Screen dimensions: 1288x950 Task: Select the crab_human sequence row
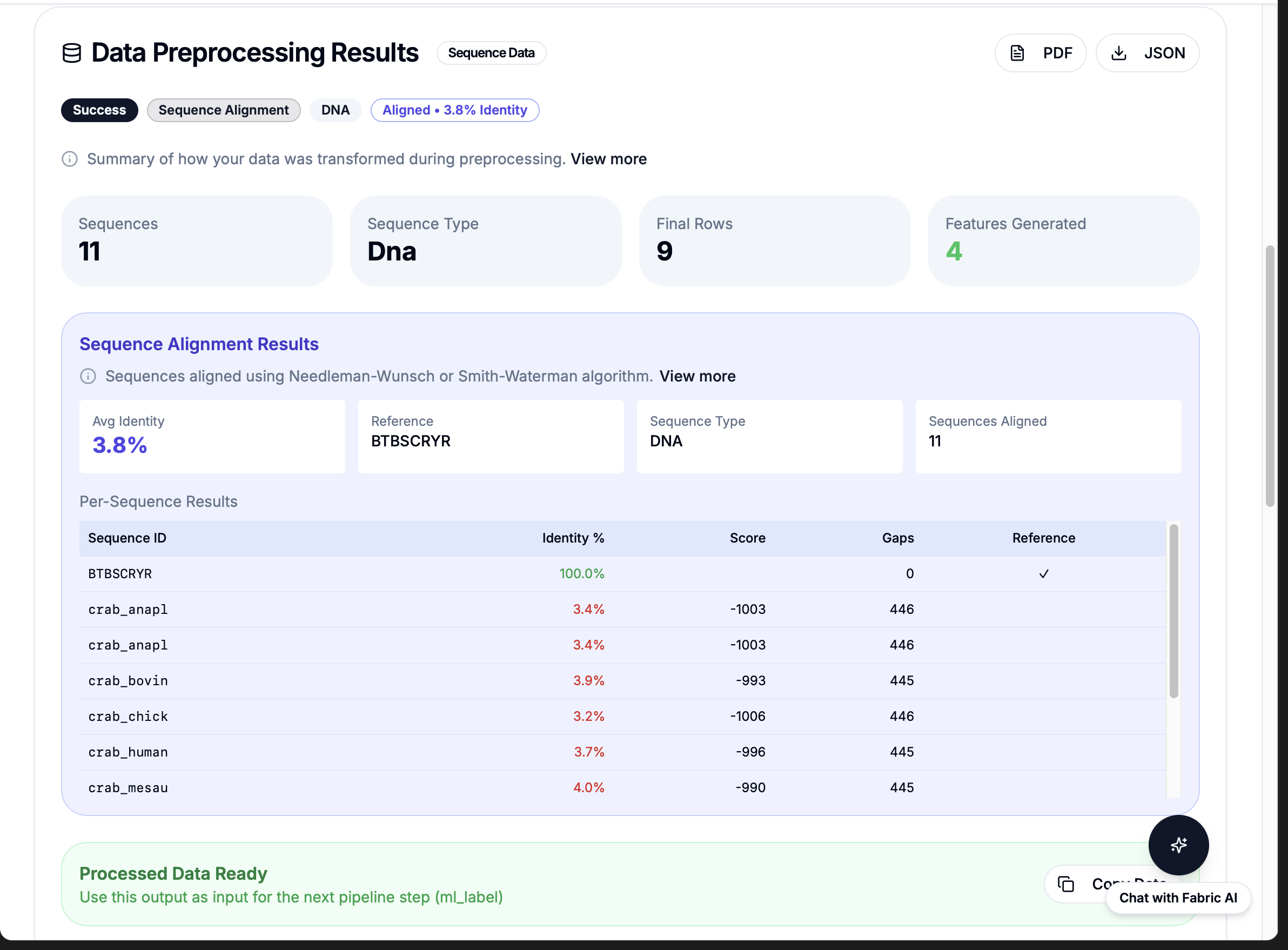[x=622, y=752]
